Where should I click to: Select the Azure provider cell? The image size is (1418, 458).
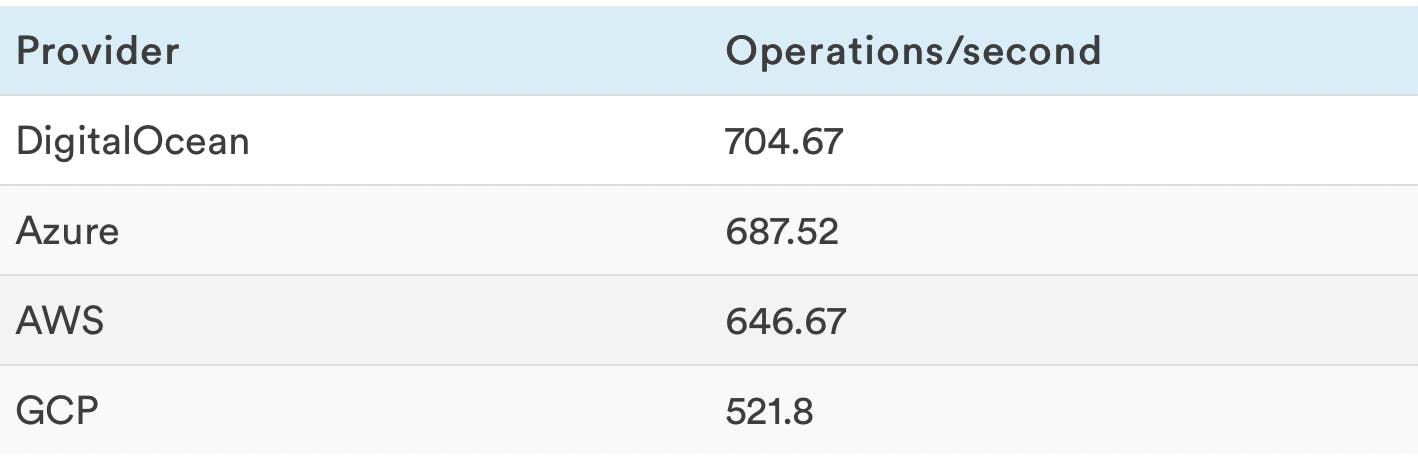(x=67, y=231)
